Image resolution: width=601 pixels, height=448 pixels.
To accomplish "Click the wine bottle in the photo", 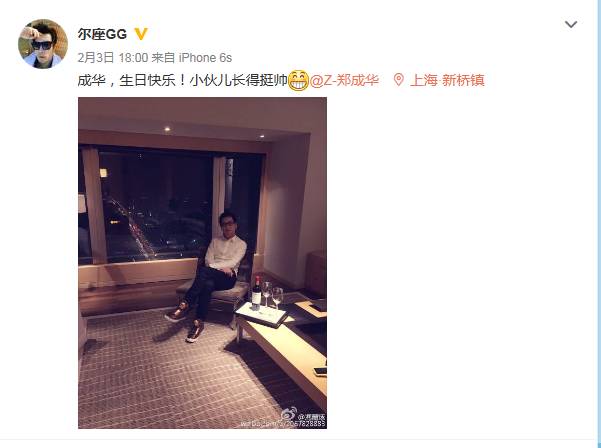I will point(256,293).
